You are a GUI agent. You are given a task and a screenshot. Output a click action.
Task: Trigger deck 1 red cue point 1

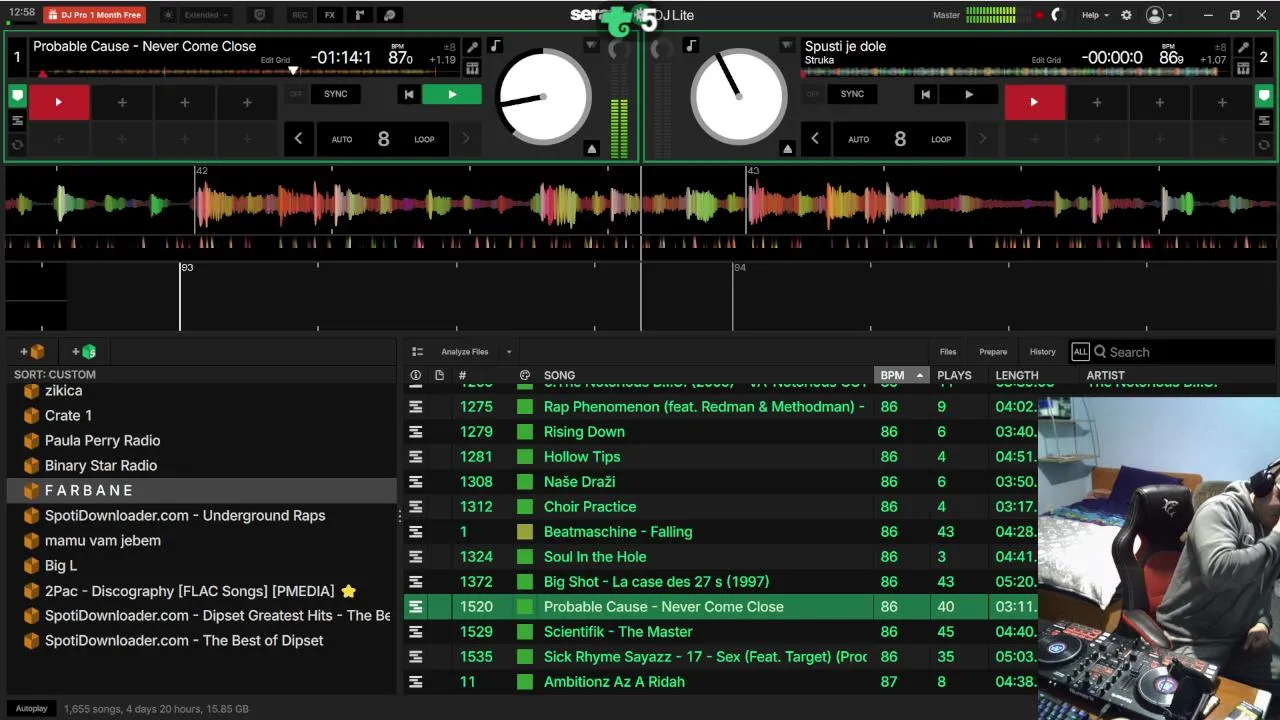[x=59, y=102]
